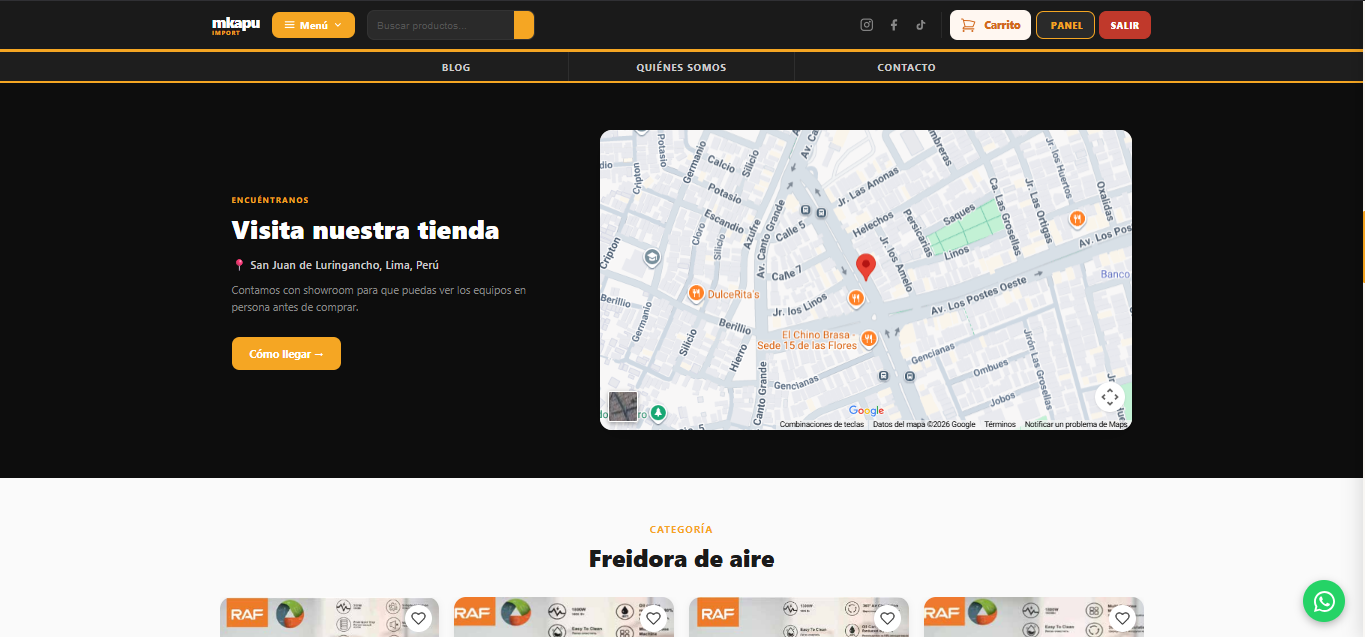Click the Banco label on the map
The width and height of the screenshot is (1365, 637).
(1115, 274)
